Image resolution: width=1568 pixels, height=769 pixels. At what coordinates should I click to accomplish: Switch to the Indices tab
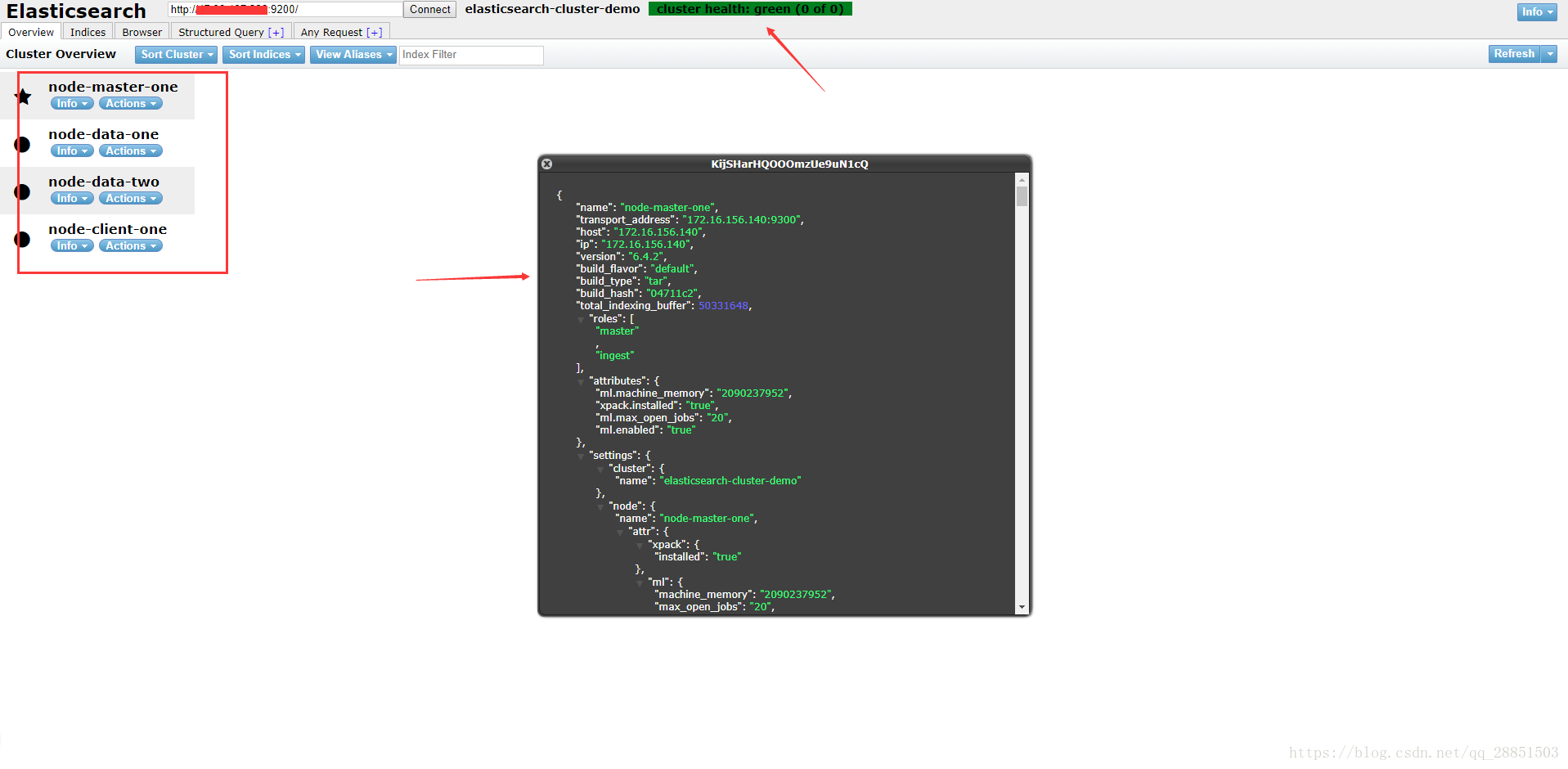click(88, 32)
